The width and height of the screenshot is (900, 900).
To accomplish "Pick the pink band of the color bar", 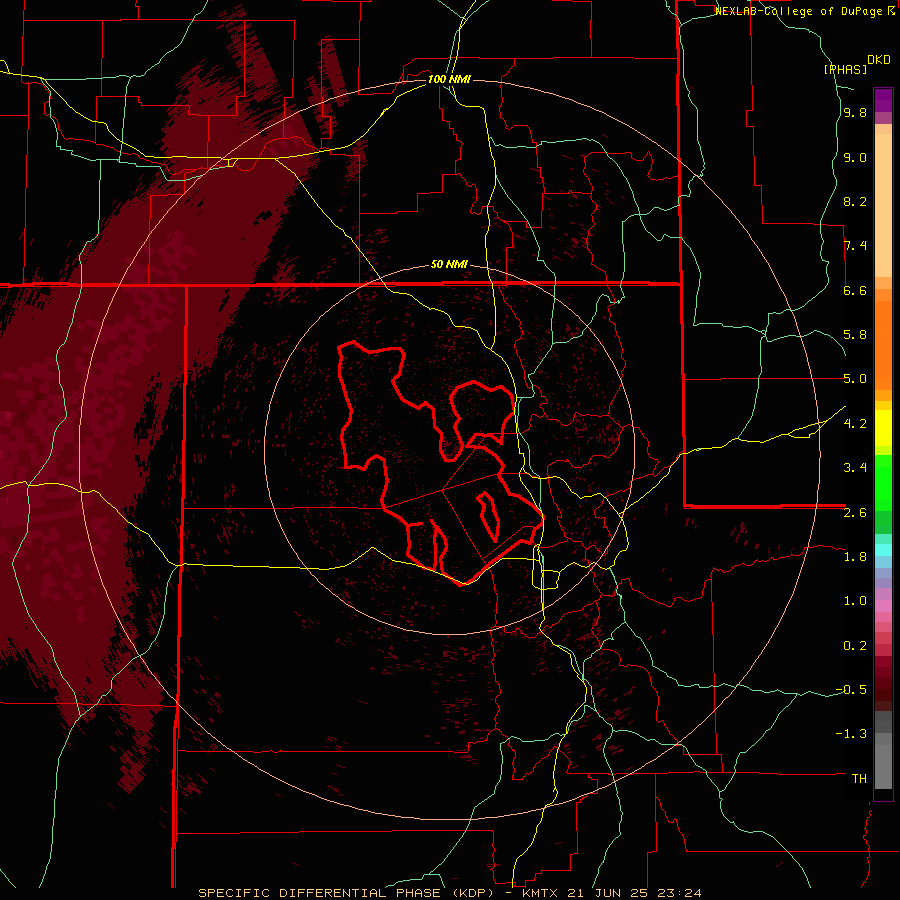I will (883, 606).
